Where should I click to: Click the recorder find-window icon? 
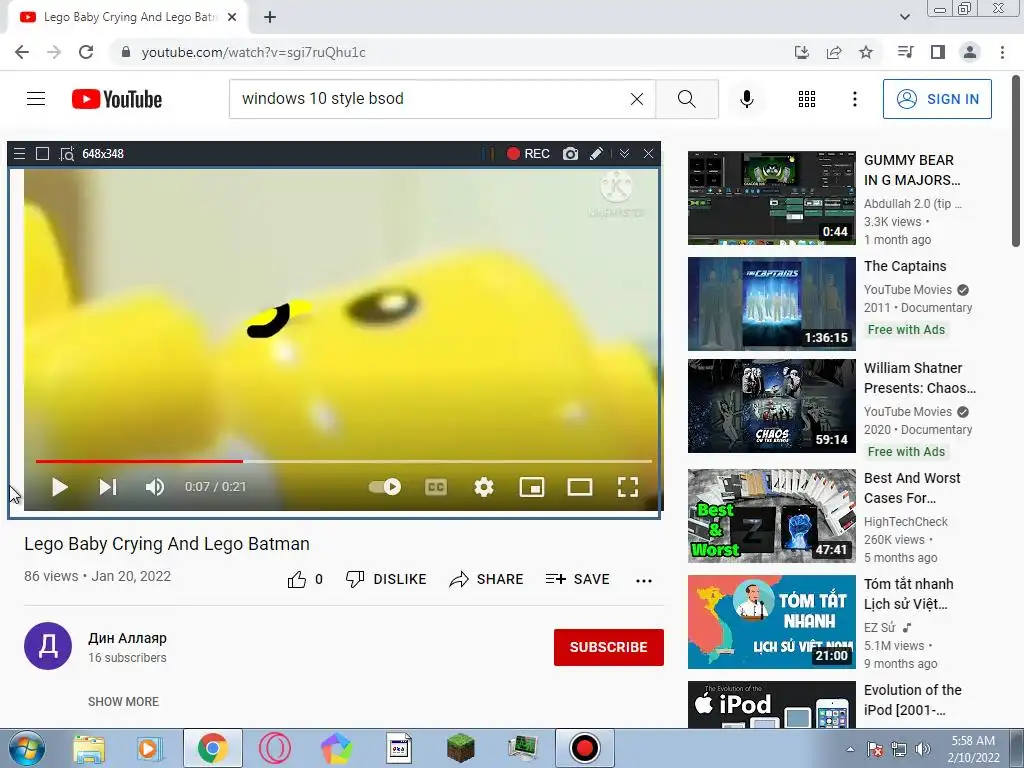67,154
